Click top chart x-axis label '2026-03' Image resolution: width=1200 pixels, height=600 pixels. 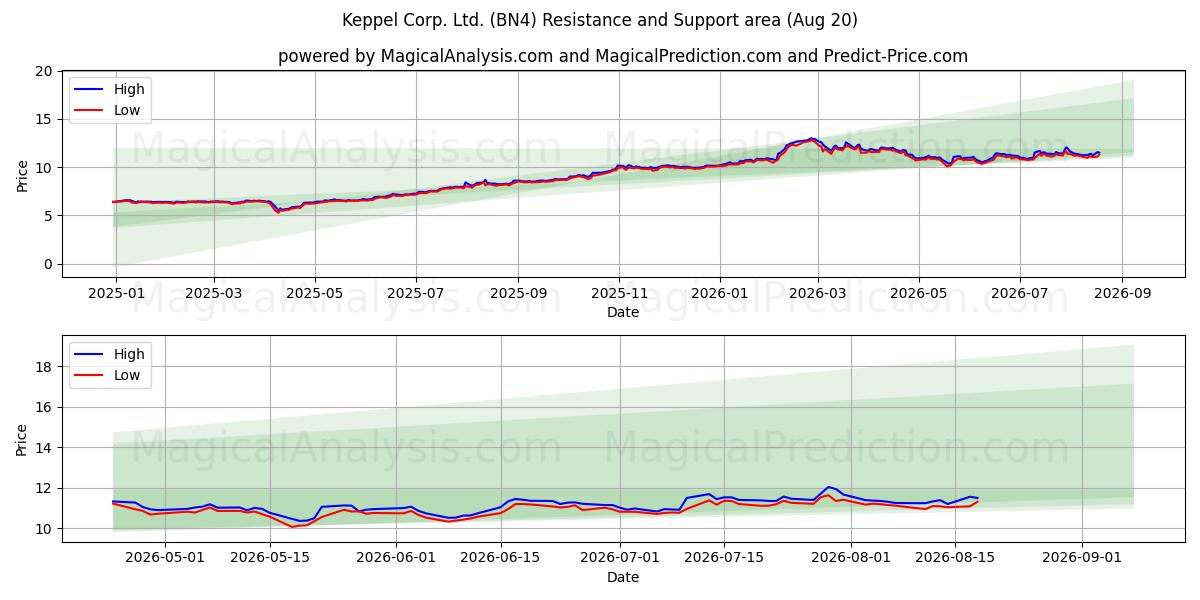click(x=818, y=293)
